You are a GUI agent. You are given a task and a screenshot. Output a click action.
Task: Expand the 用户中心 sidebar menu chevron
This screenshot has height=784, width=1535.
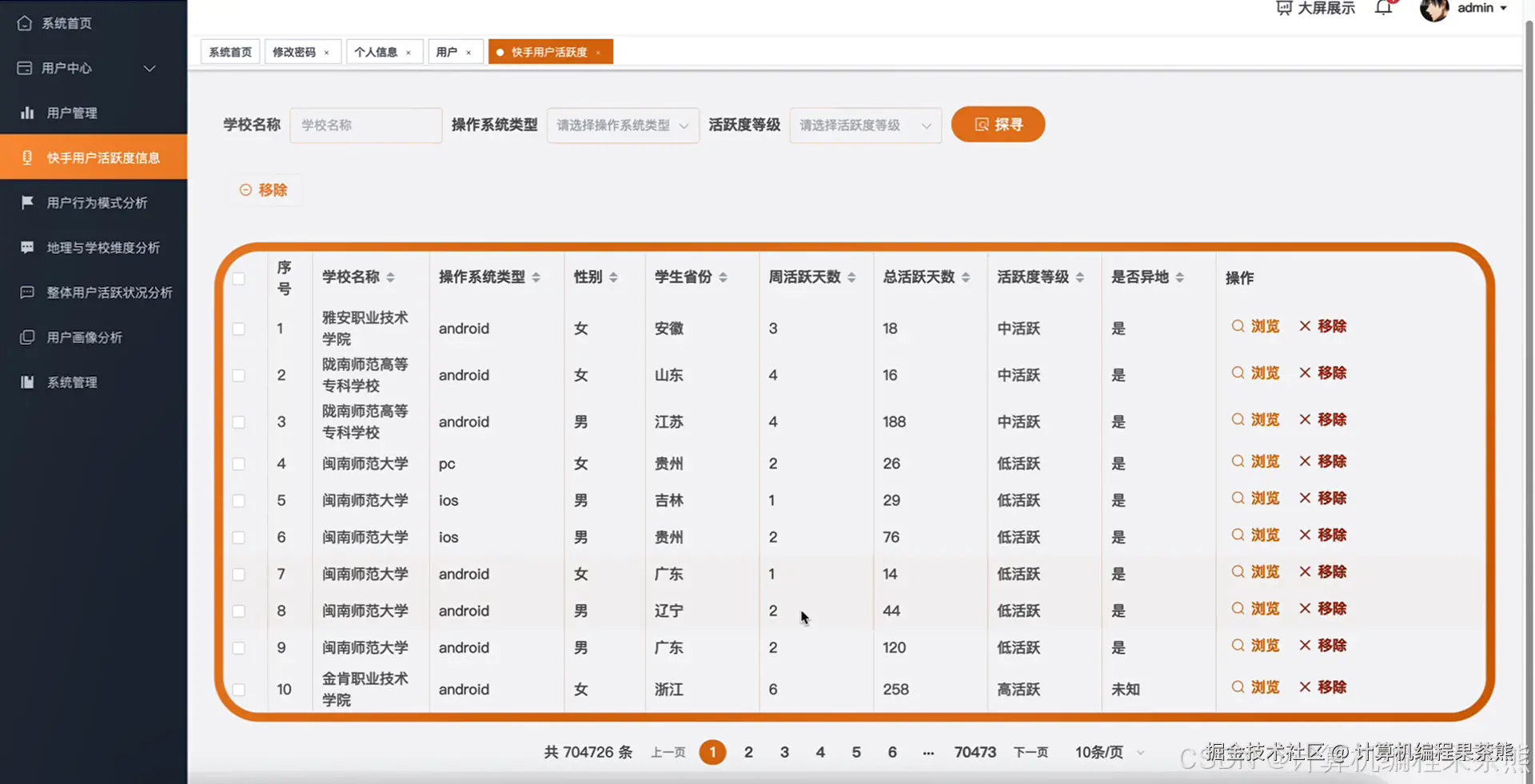pos(150,69)
